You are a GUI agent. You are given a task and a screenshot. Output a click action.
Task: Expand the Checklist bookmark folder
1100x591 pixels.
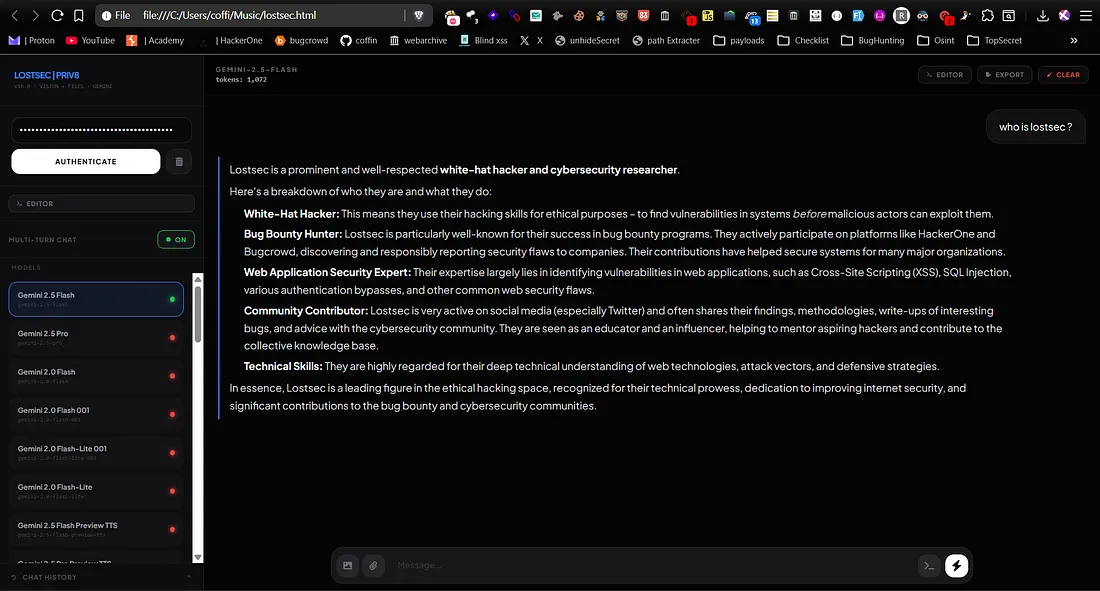click(803, 41)
